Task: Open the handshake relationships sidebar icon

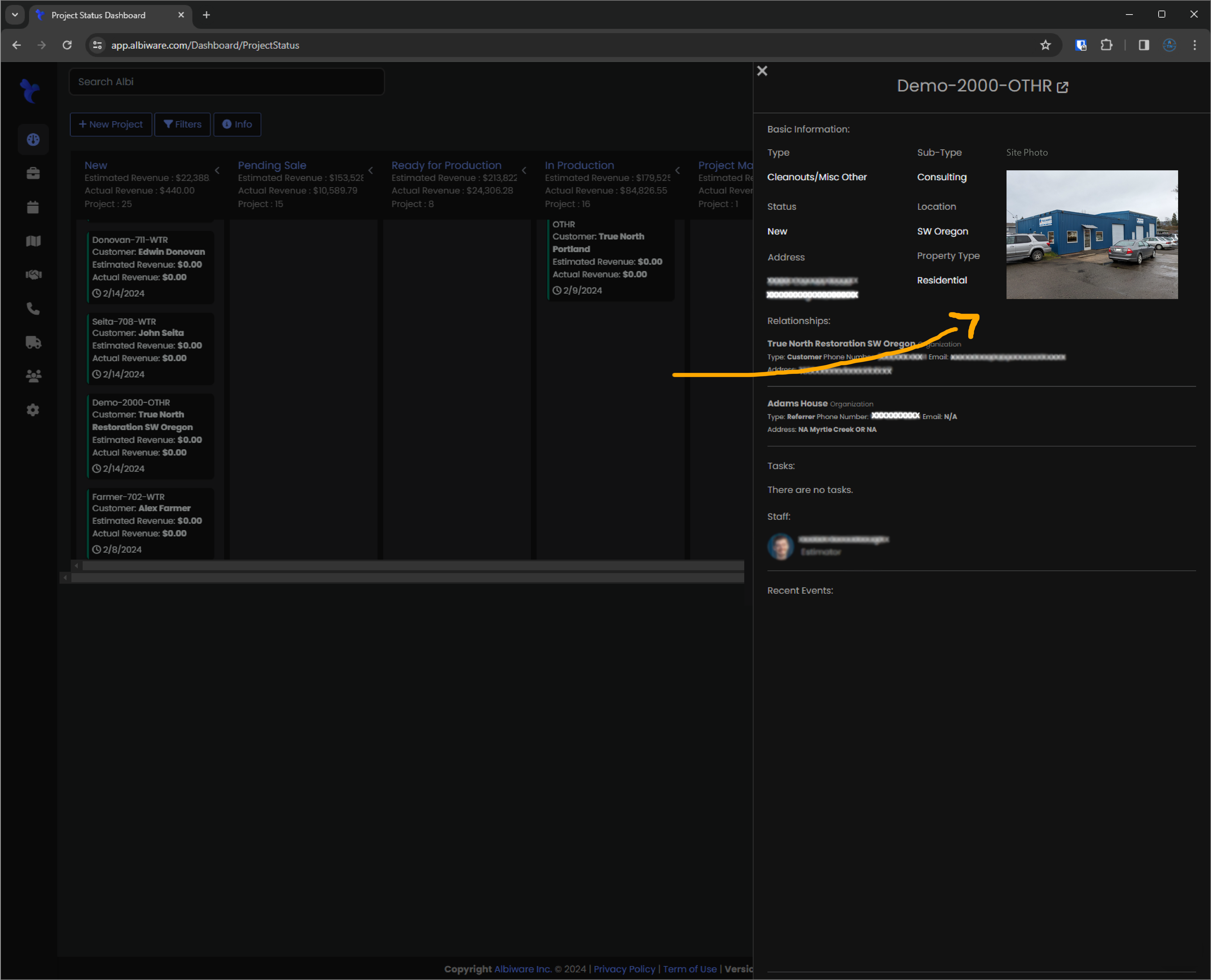Action: click(x=33, y=274)
